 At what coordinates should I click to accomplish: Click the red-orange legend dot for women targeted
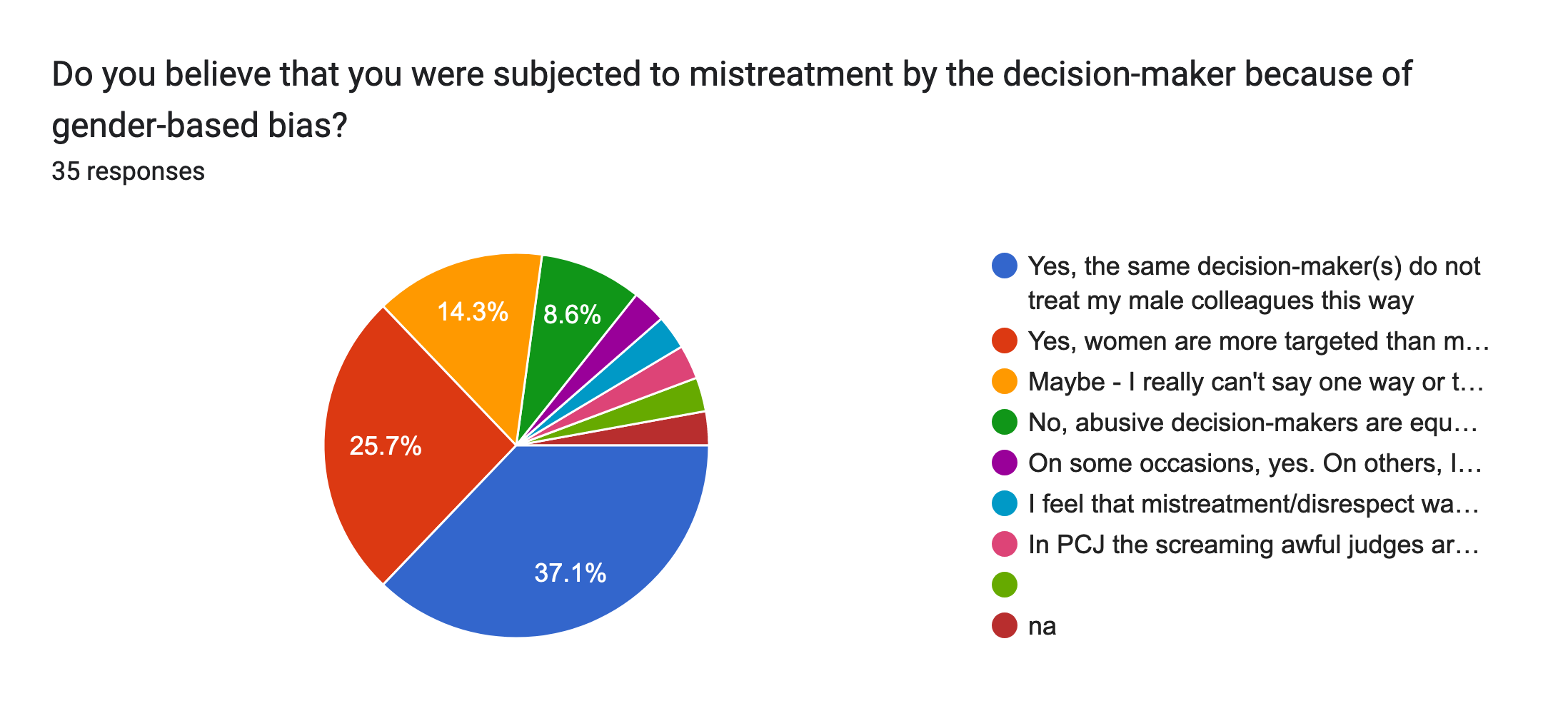coord(1005,341)
